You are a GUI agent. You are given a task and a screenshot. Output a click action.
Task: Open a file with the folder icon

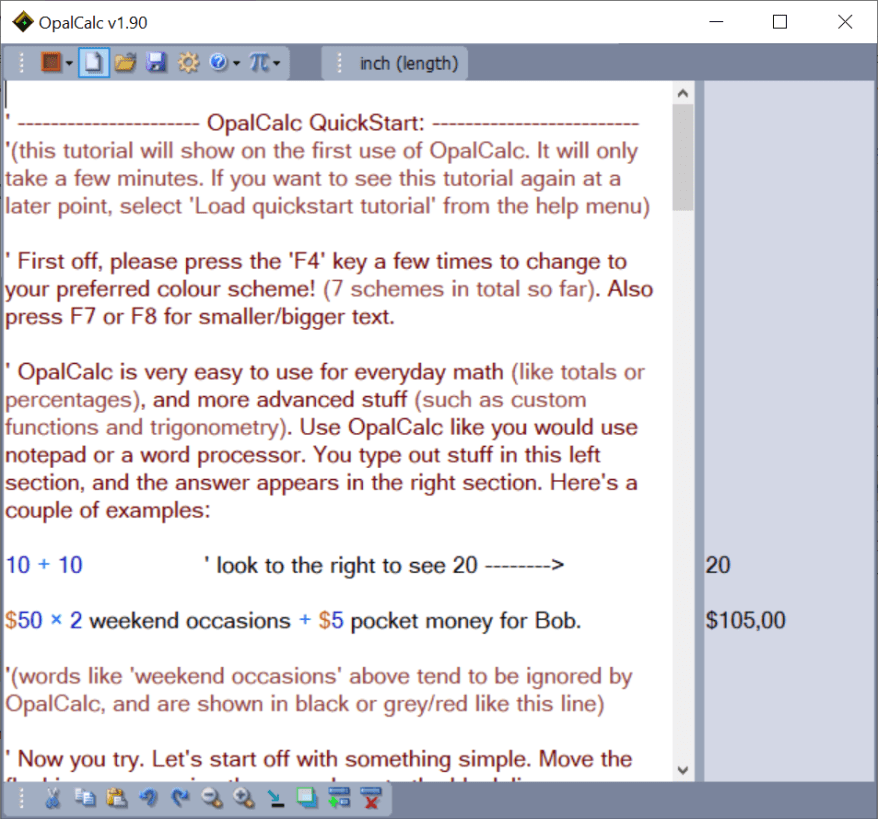pyautogui.click(x=124, y=63)
